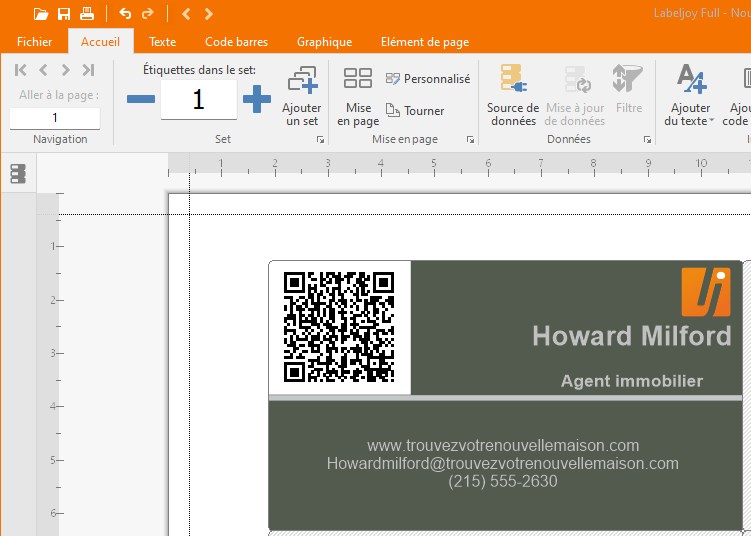Image resolution: width=751 pixels, height=536 pixels.
Task: Jump to the last page in Navigation
Action: (x=88, y=70)
